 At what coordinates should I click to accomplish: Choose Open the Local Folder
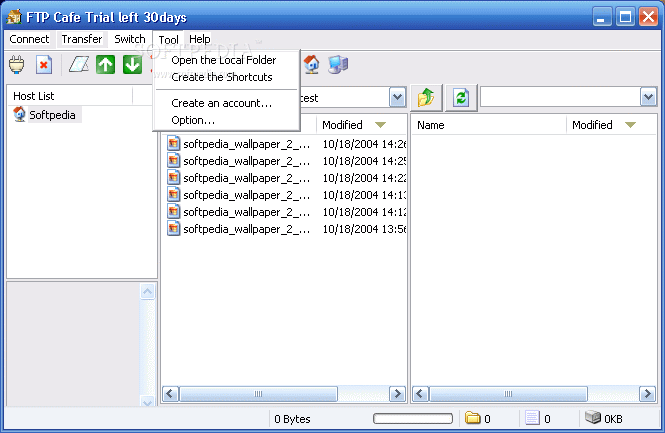tap(227, 60)
